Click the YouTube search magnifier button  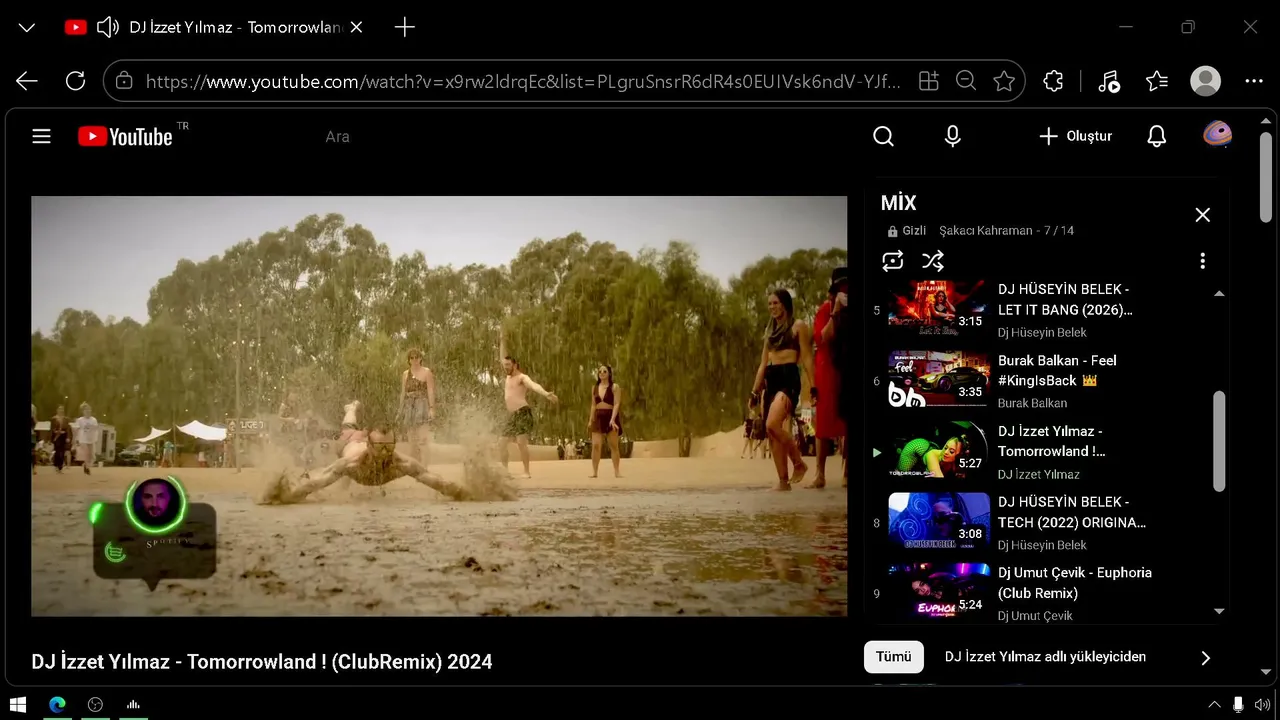pos(883,136)
